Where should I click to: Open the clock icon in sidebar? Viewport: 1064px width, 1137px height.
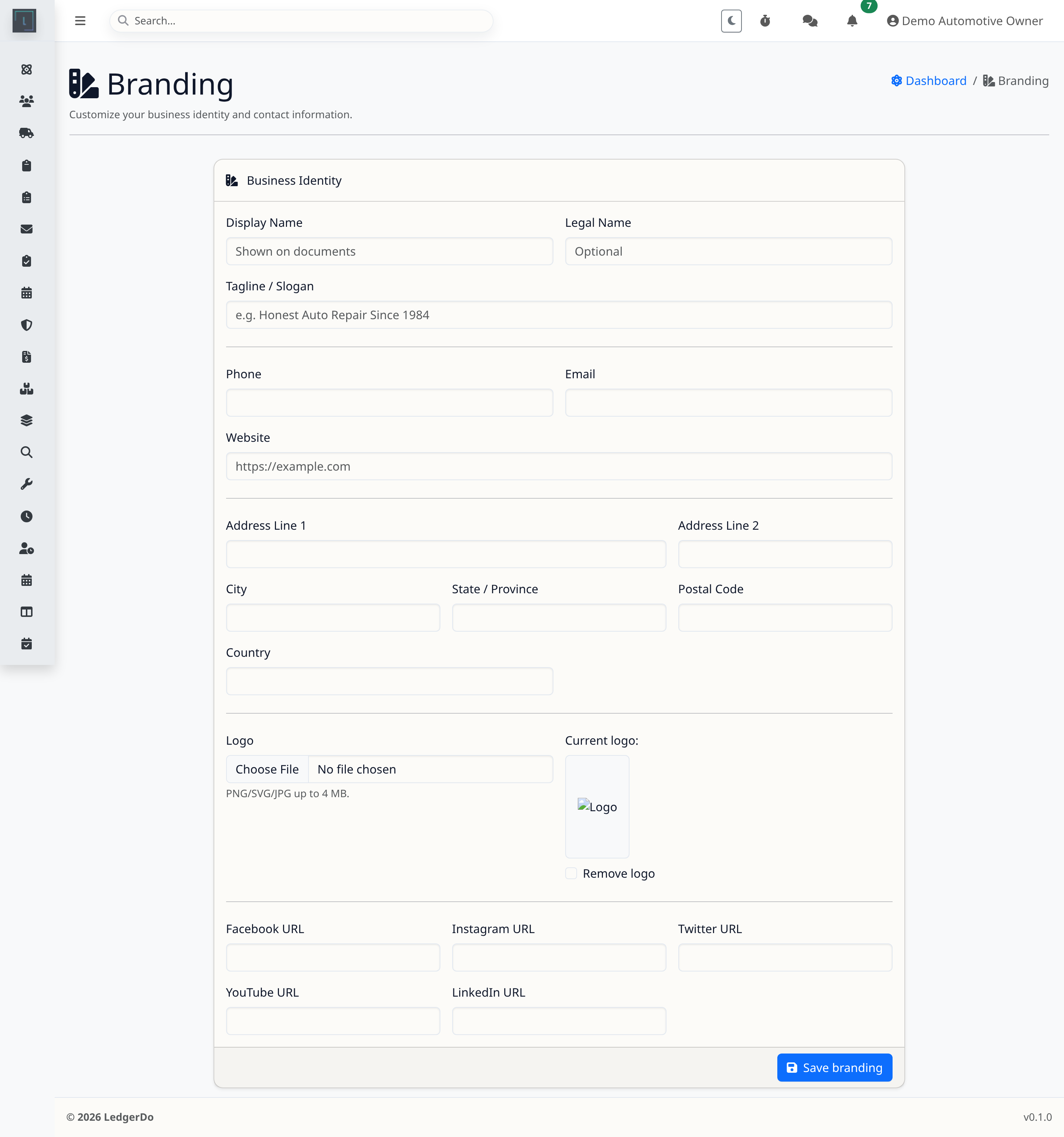26,516
